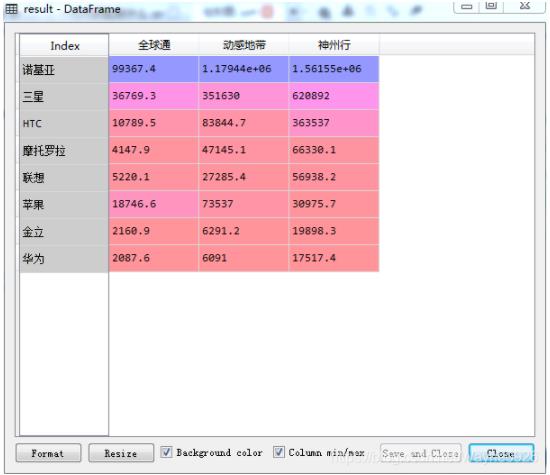The image size is (550, 475).
Task: Select cell with value 351630
Action: click(244, 96)
